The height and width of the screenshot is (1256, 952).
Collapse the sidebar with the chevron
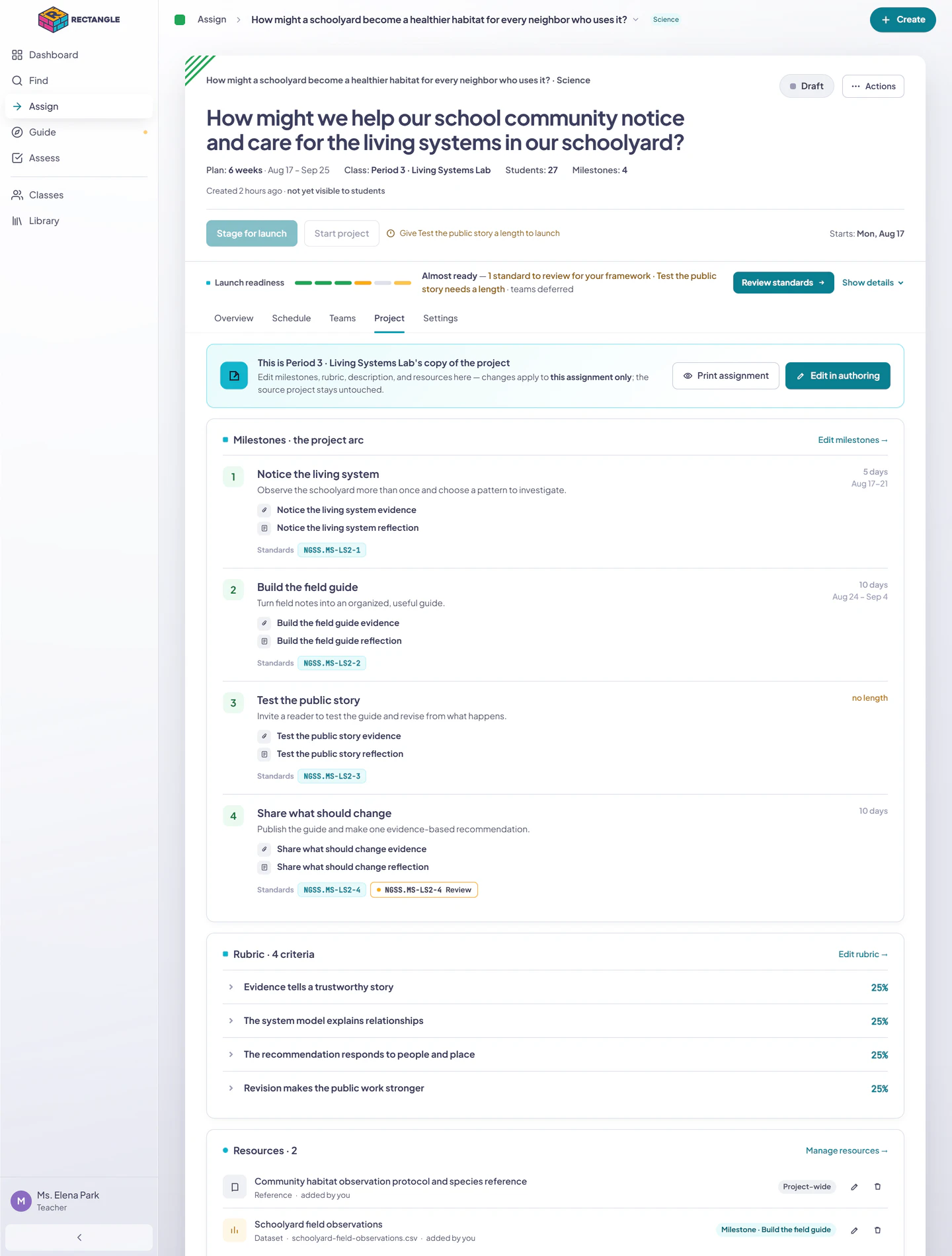pos(79,1237)
